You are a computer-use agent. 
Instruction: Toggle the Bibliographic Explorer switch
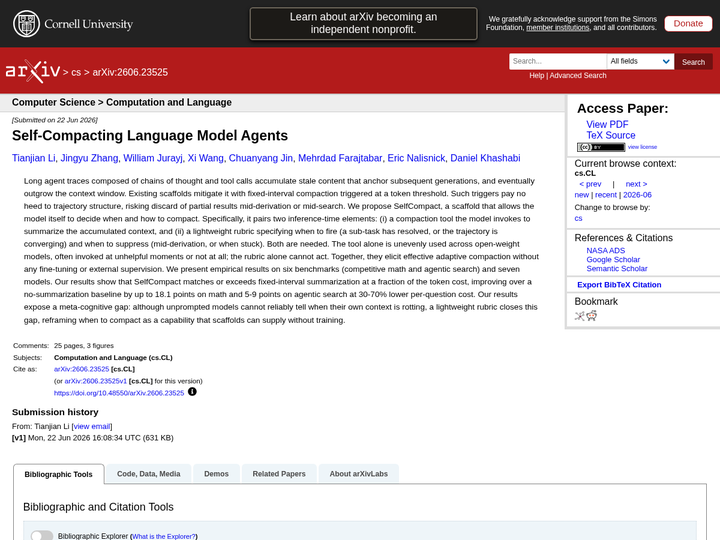click(42, 535)
